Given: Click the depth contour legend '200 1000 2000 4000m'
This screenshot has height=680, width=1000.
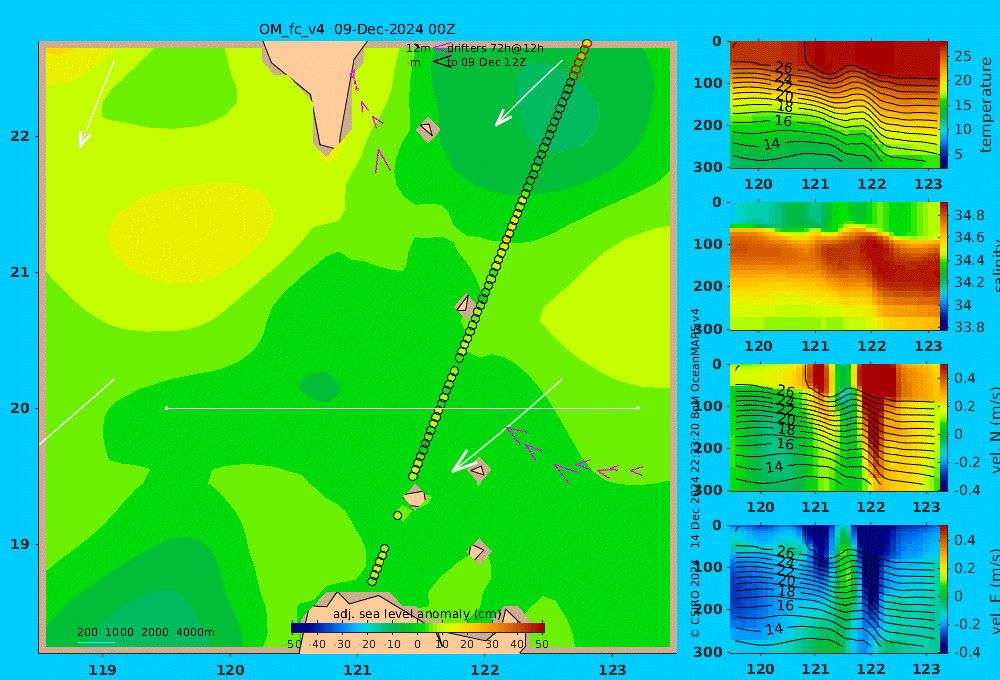Looking at the screenshot, I should [145, 632].
